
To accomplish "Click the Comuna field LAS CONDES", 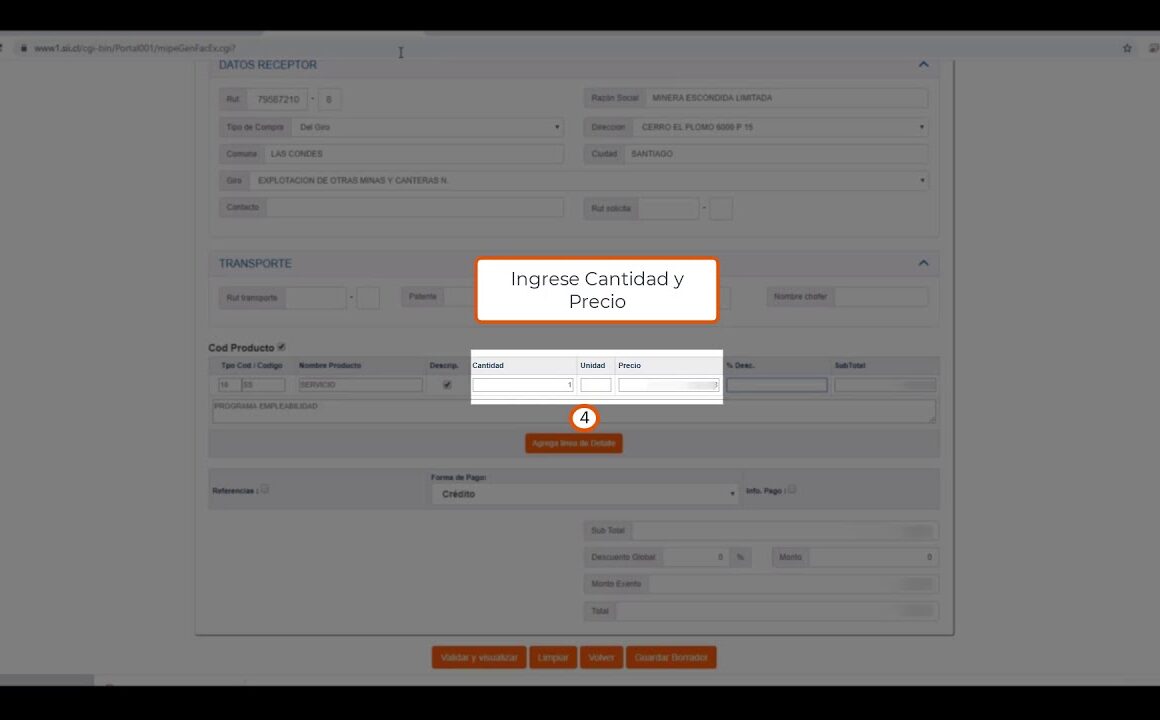I will [414, 154].
